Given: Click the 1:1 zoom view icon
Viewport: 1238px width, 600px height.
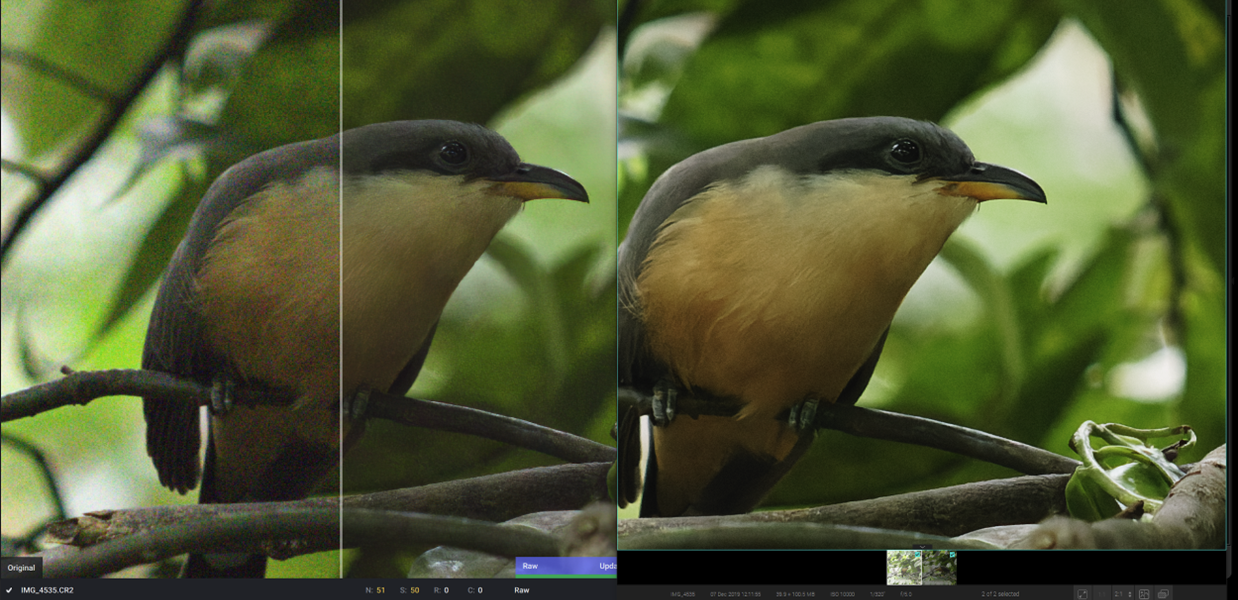Looking at the screenshot, I should tap(1101, 592).
